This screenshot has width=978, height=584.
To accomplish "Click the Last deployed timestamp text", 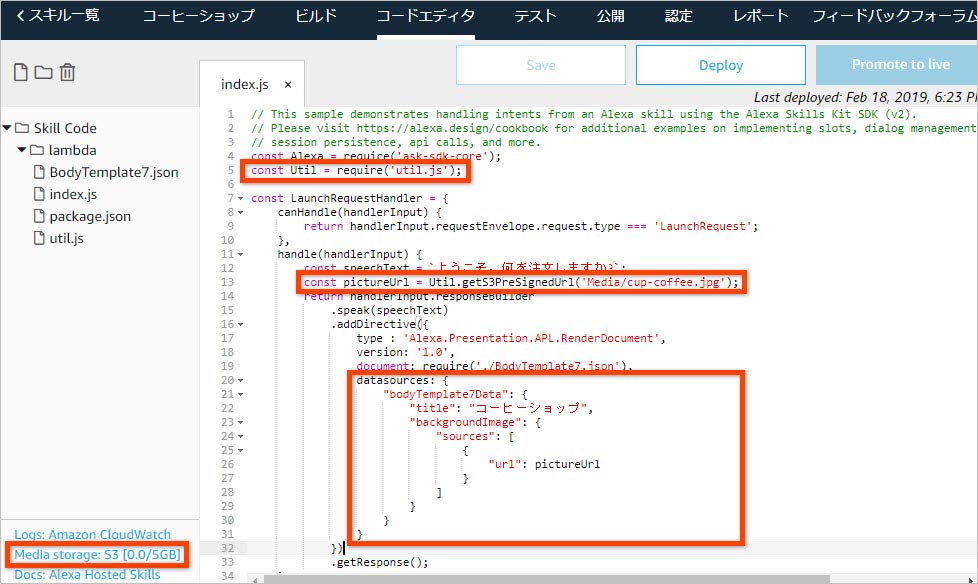I will pos(865,97).
